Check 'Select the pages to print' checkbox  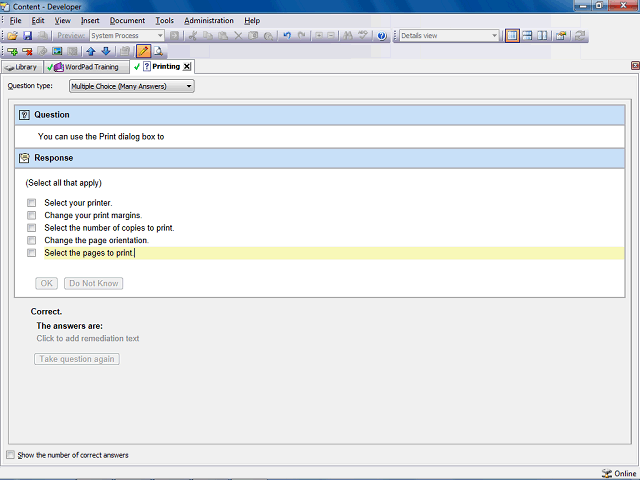coord(31,253)
